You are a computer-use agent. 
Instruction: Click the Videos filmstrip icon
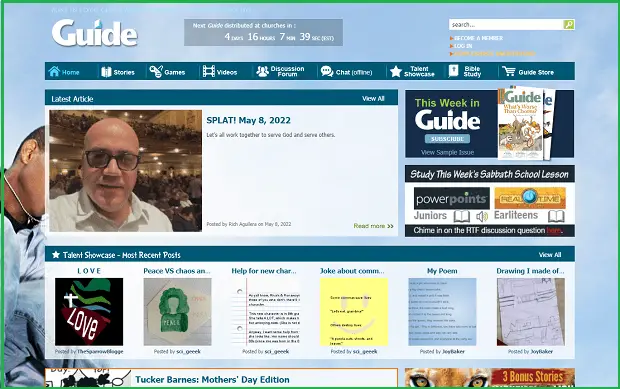[x=208, y=72]
